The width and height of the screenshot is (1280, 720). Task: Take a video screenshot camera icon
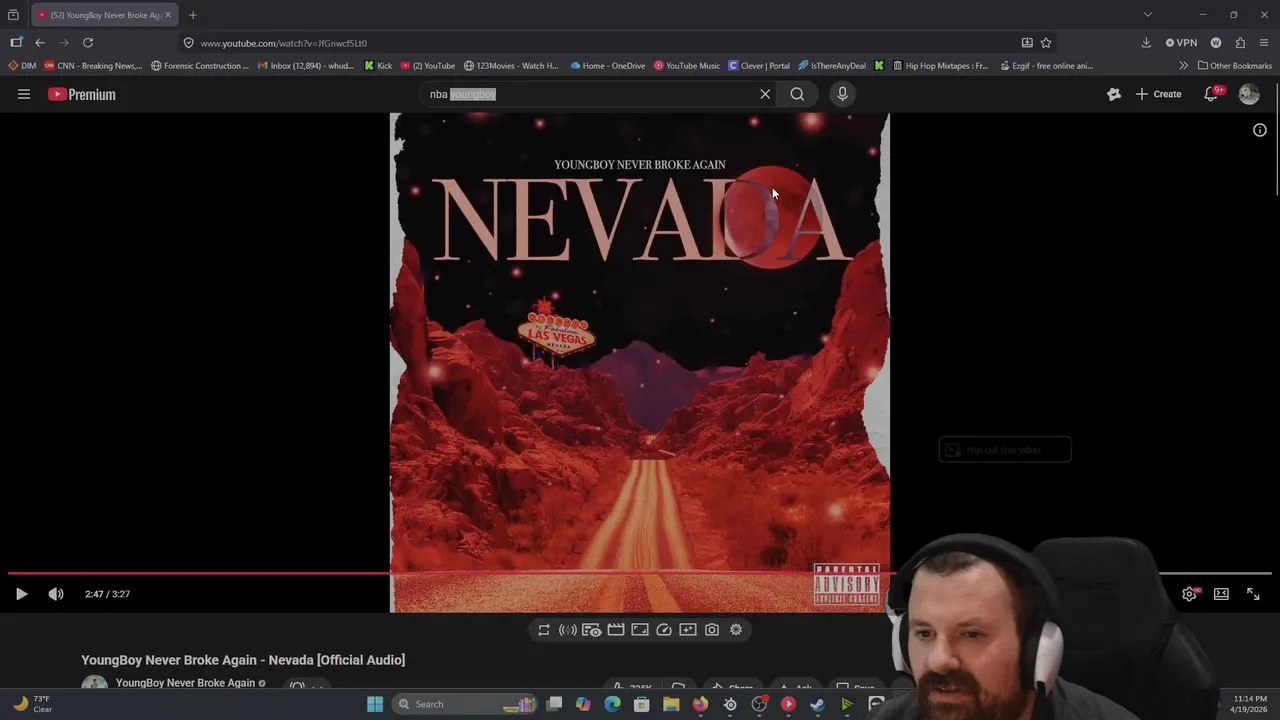click(x=712, y=630)
